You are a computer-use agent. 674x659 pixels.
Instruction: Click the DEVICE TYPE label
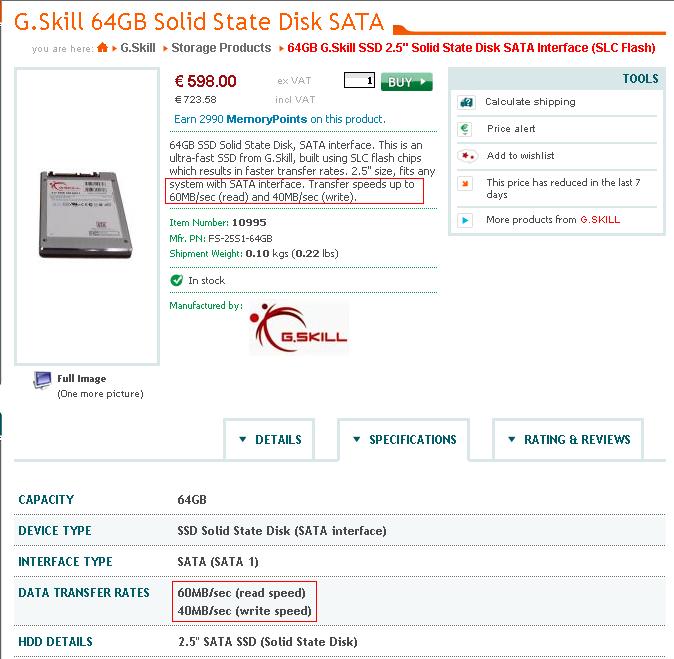(x=55, y=530)
